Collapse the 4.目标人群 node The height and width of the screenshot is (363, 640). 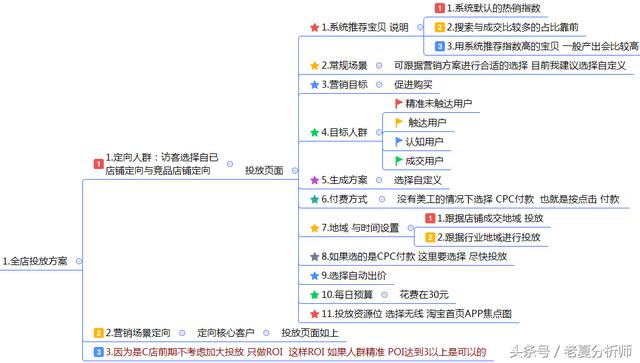point(378,132)
